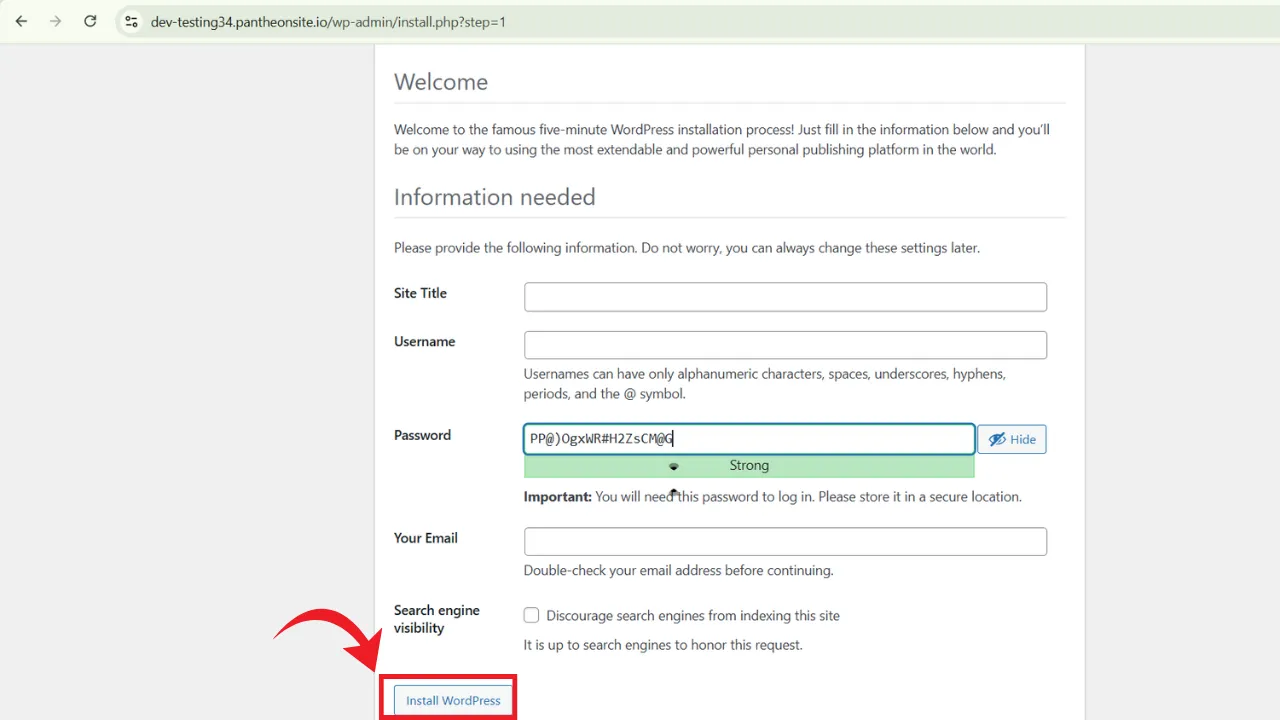Viewport: 1280px width, 720px height.
Task: Click 'Discourage search engines from indexing' label text
Action: pyautogui.click(x=693, y=615)
